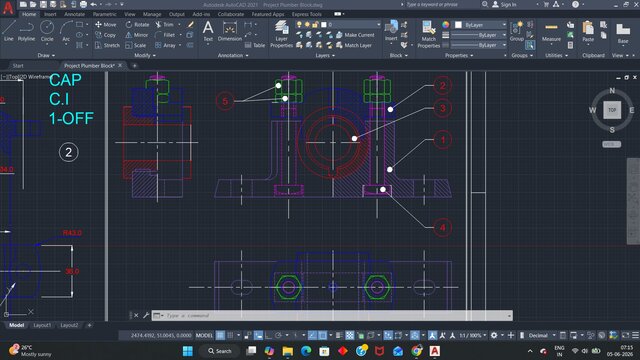Activate the Copy command
The image size is (640, 360).
(106, 35)
